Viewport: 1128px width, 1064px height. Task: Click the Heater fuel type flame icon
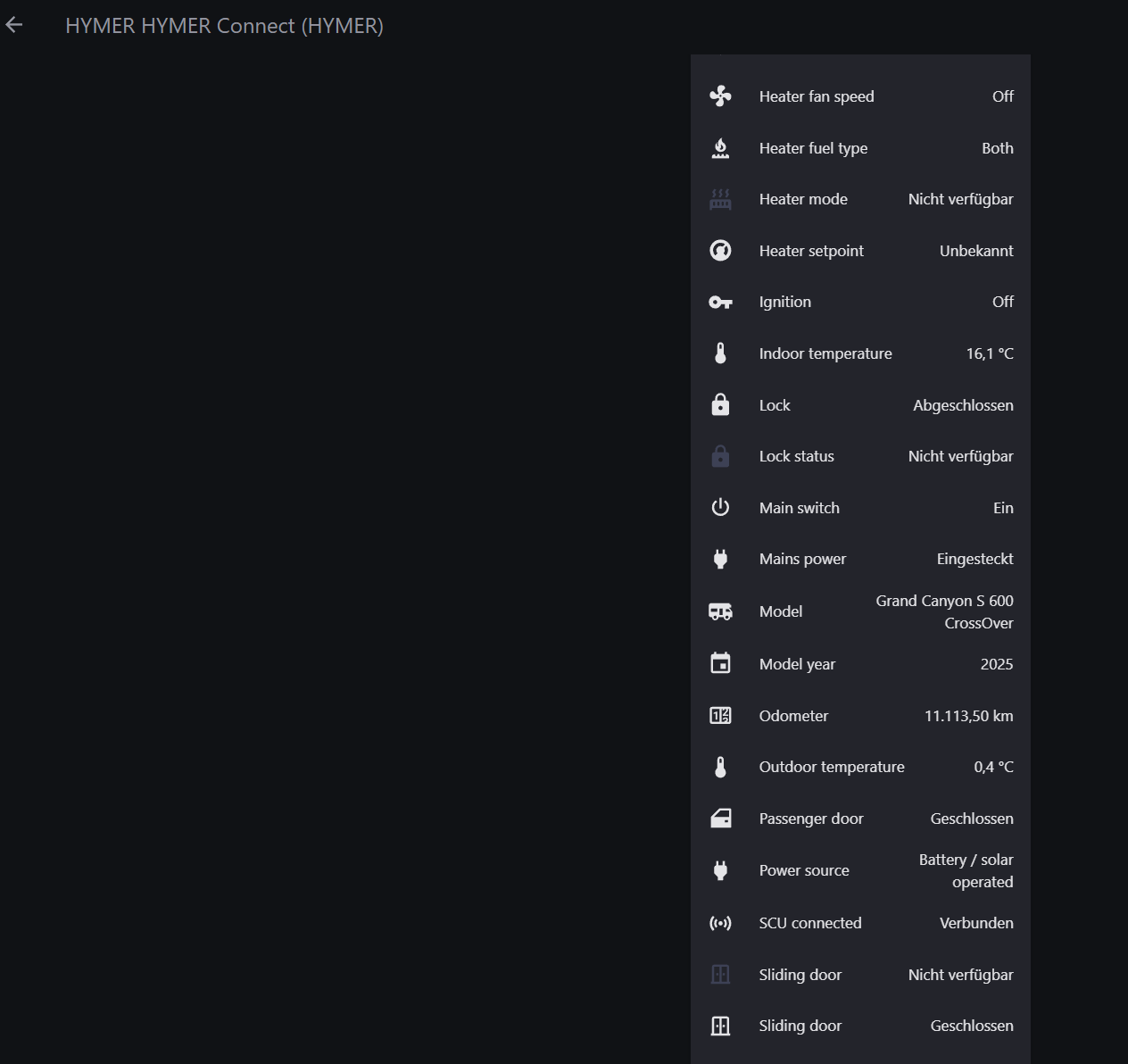tap(720, 148)
